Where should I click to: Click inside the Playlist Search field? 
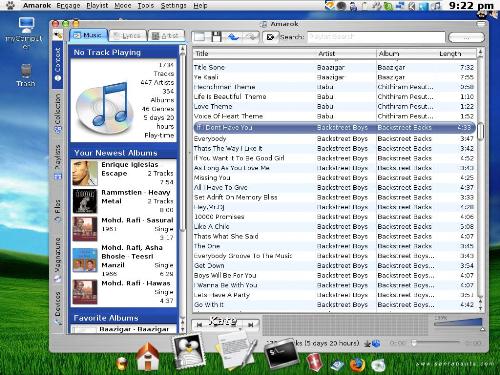click(x=376, y=37)
